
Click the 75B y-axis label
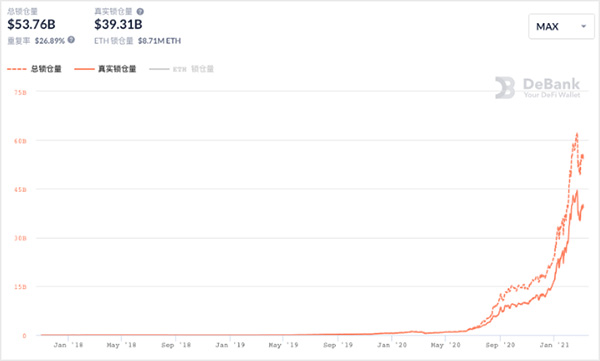[x=20, y=92]
